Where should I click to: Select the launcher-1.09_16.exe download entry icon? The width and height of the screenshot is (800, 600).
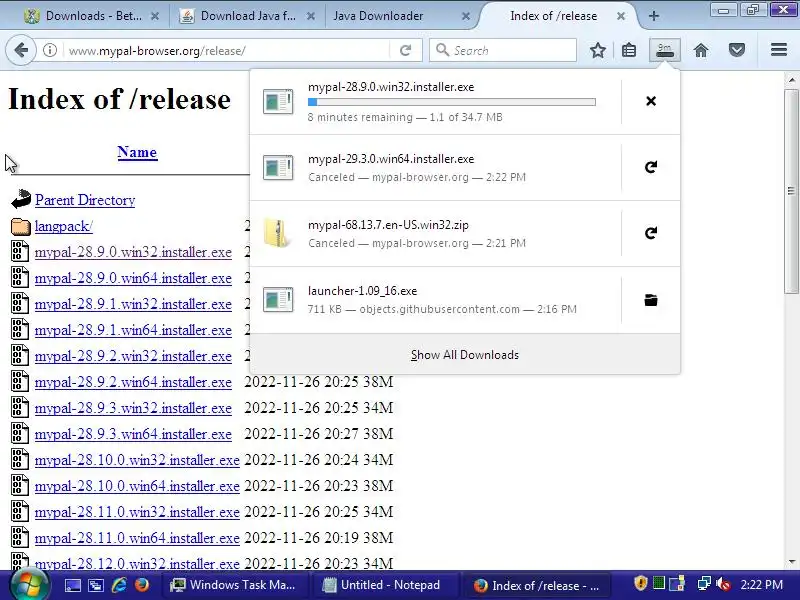pos(278,299)
